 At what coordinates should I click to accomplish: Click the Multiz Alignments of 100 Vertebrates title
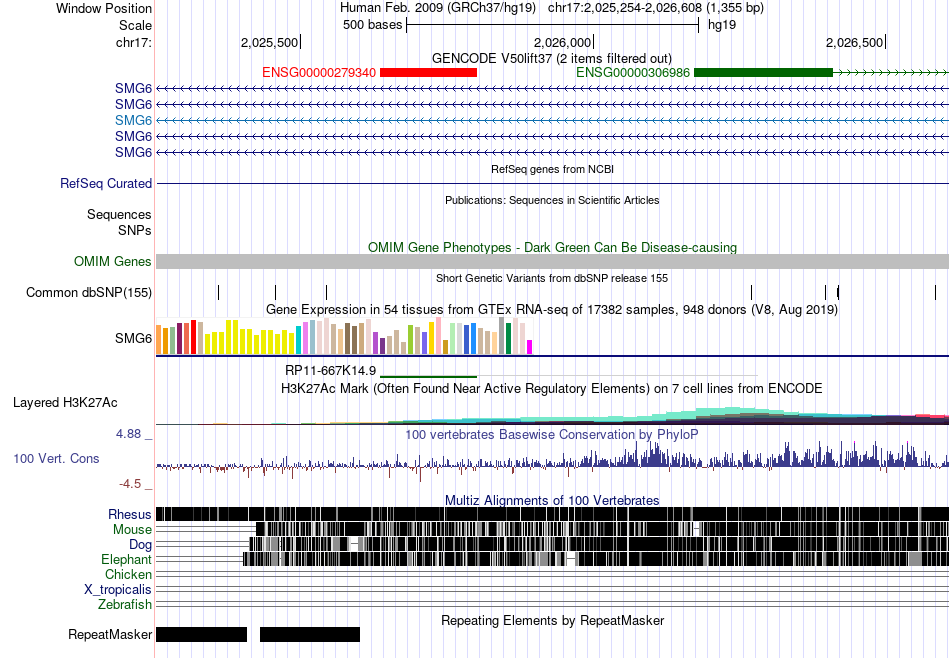point(552,500)
